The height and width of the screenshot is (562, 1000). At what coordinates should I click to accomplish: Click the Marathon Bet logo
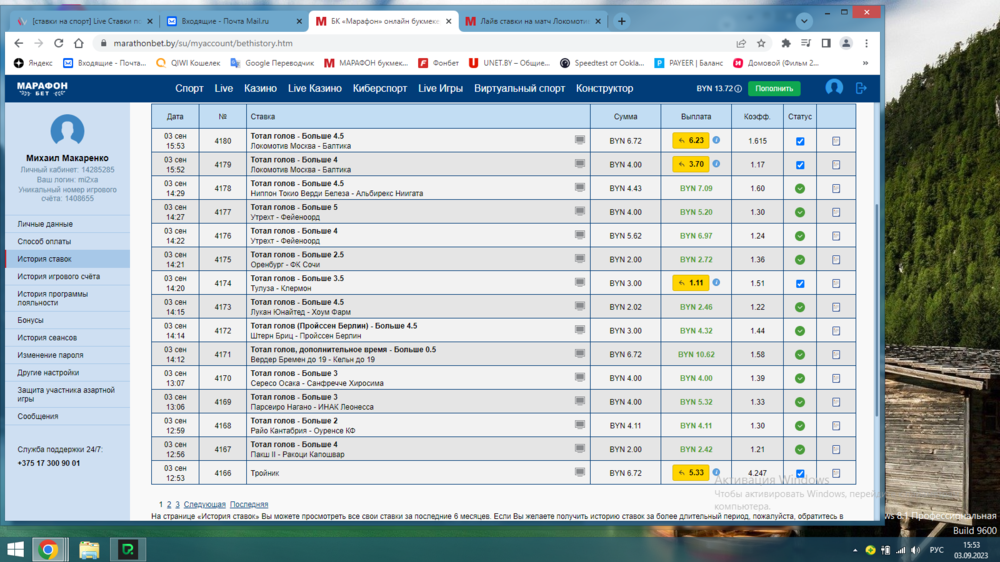[42, 88]
